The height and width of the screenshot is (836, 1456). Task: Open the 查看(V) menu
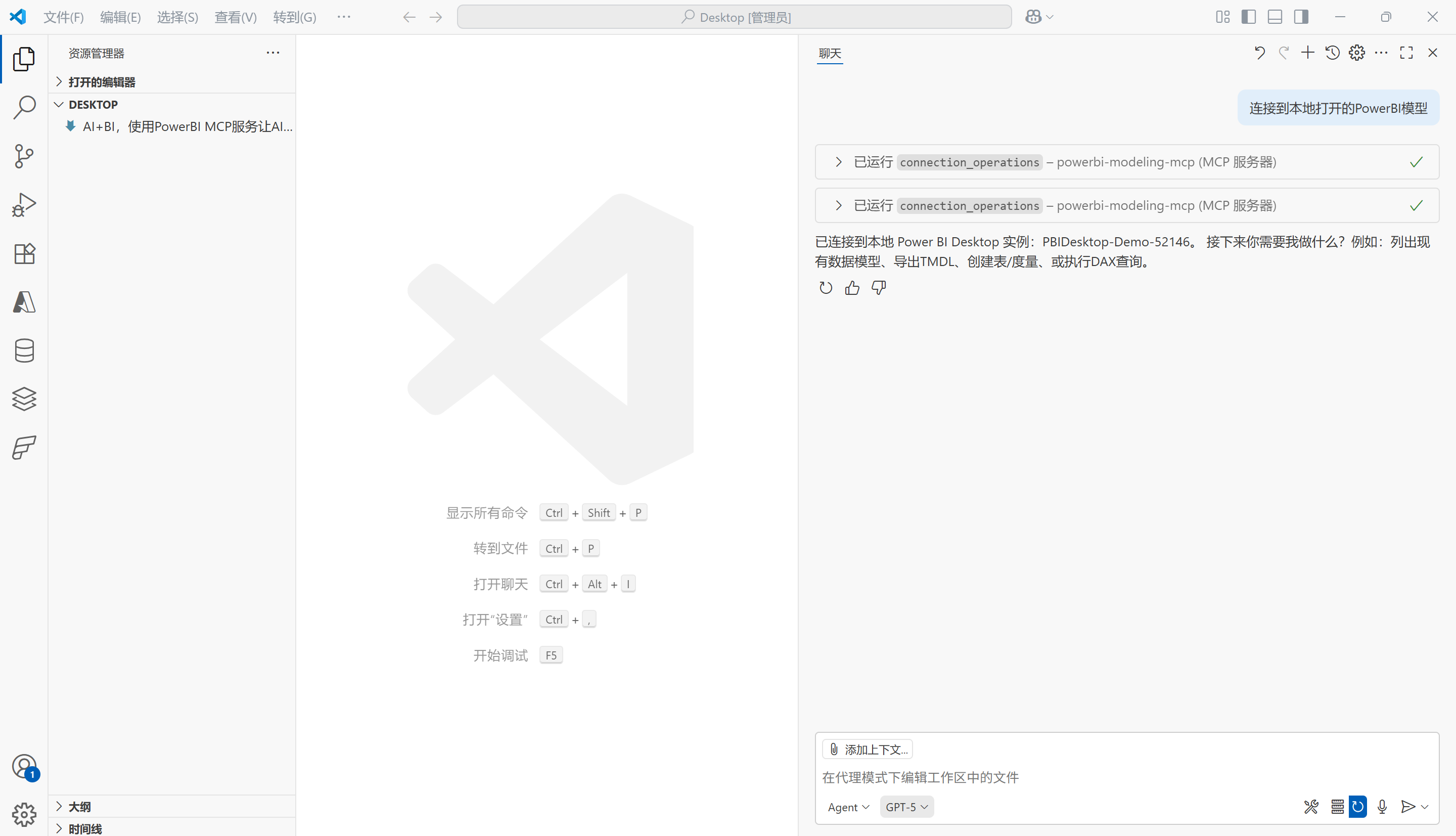coord(235,17)
